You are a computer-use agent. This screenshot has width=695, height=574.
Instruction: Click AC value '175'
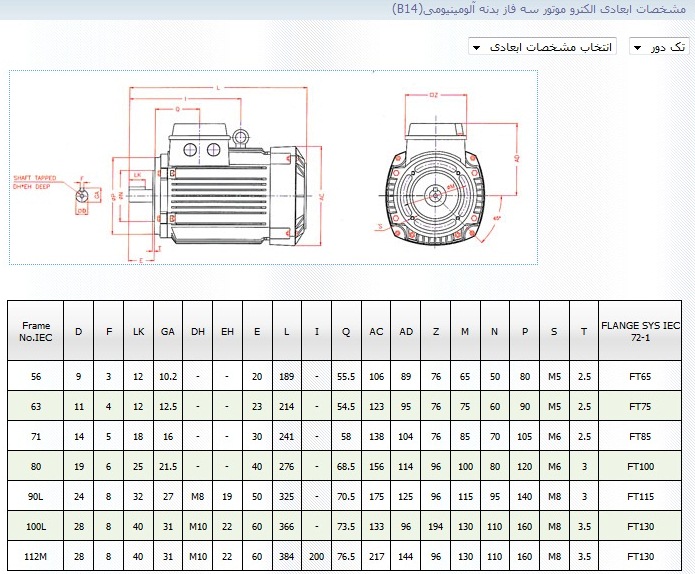click(x=376, y=496)
